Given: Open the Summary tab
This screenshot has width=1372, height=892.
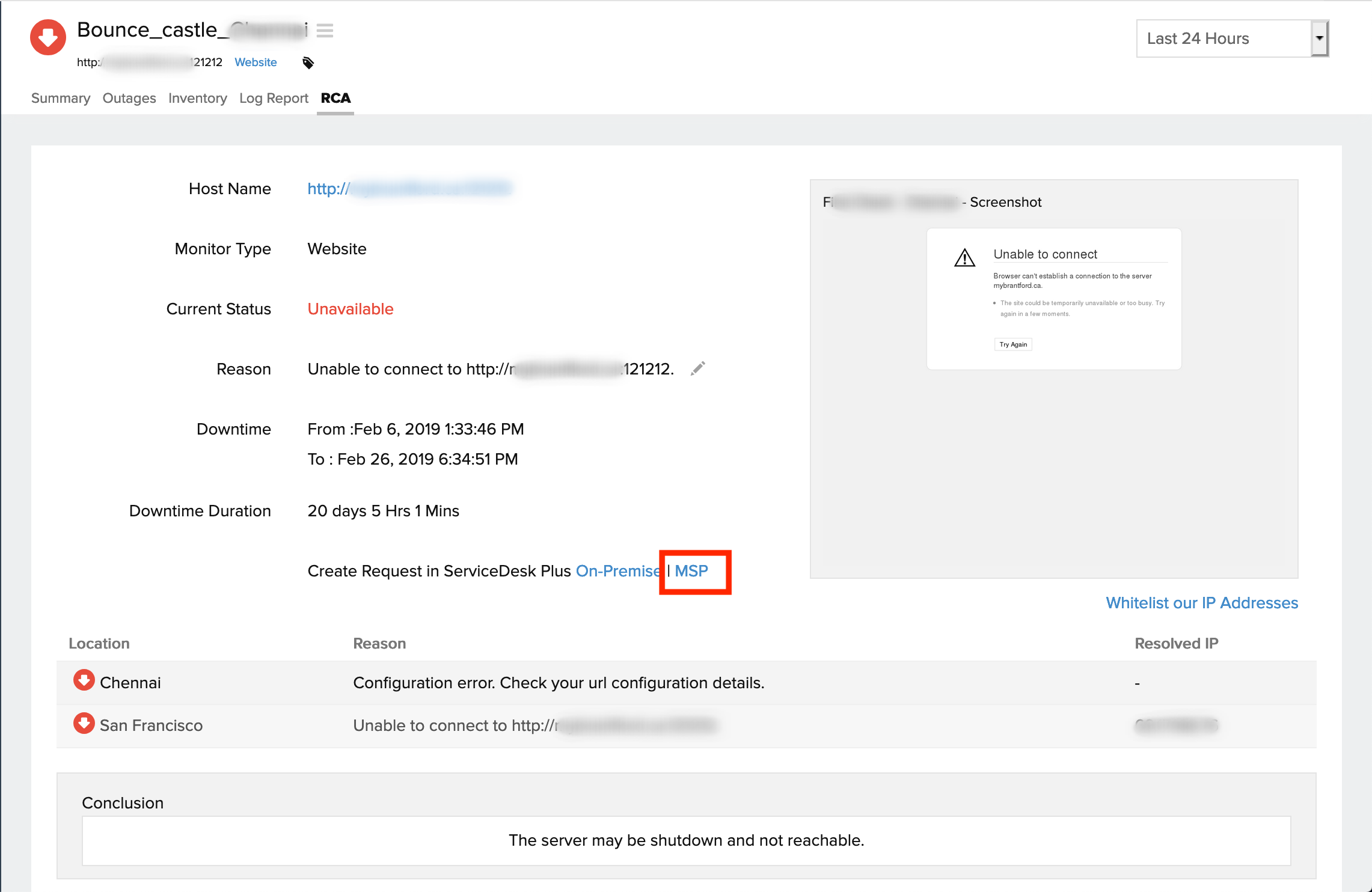Looking at the screenshot, I should point(61,97).
